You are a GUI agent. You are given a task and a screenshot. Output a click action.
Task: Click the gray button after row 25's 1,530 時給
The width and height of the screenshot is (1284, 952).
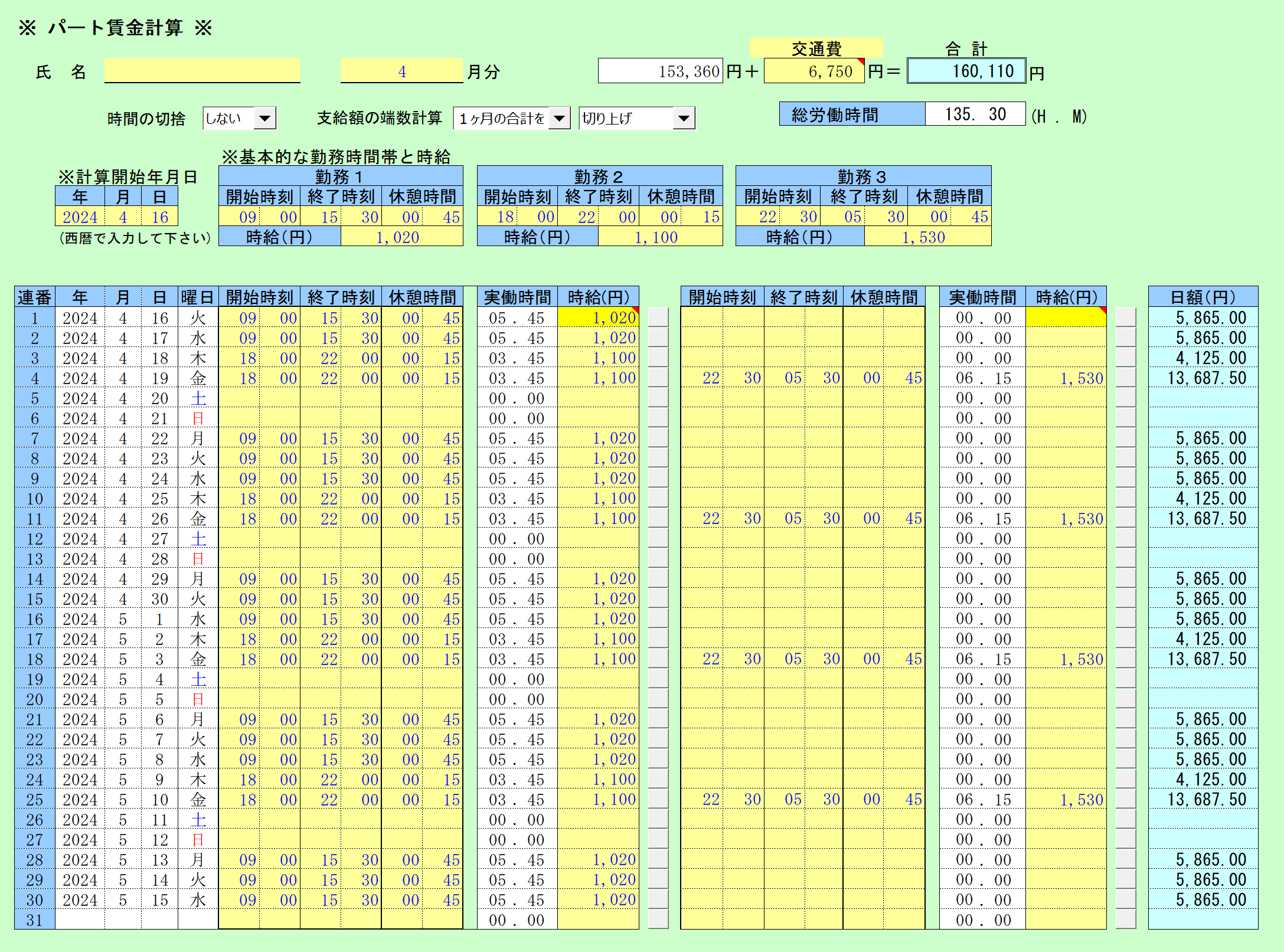[x=1126, y=799]
